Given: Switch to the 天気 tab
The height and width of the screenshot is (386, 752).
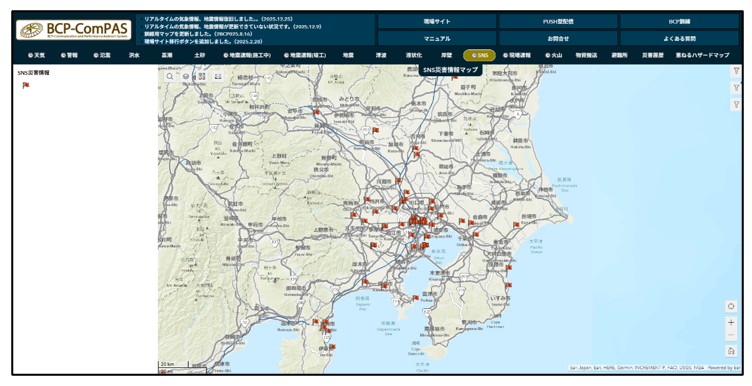Looking at the screenshot, I should tap(36, 55).
